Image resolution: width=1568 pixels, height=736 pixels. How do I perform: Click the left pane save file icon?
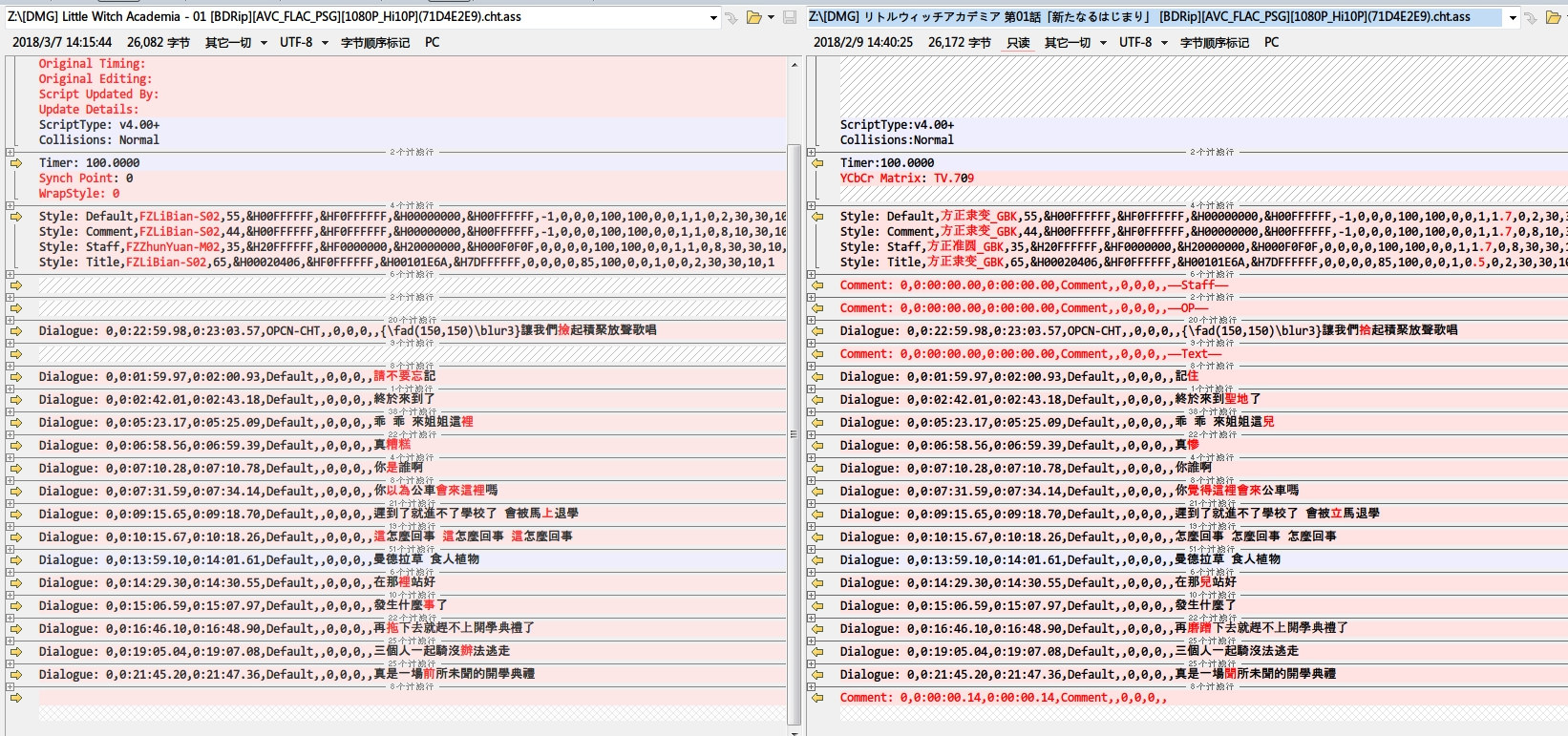point(790,17)
